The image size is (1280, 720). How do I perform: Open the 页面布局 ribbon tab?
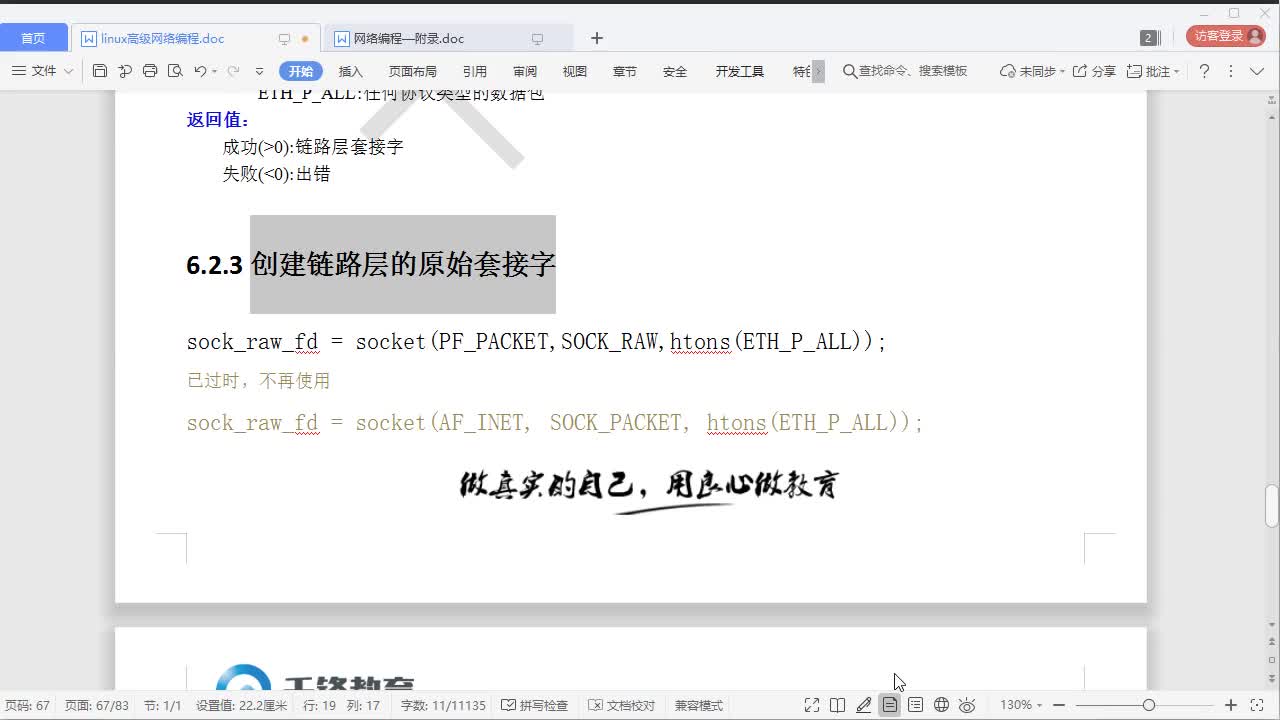coord(413,71)
